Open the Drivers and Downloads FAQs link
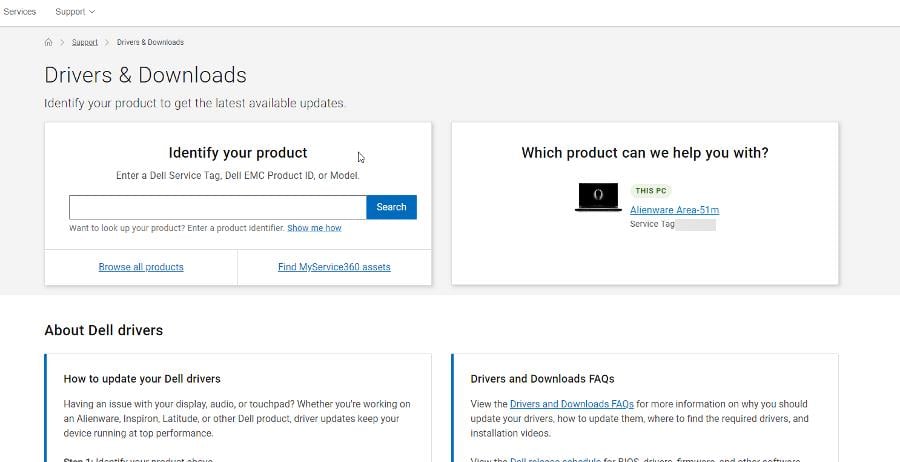 coord(572,403)
